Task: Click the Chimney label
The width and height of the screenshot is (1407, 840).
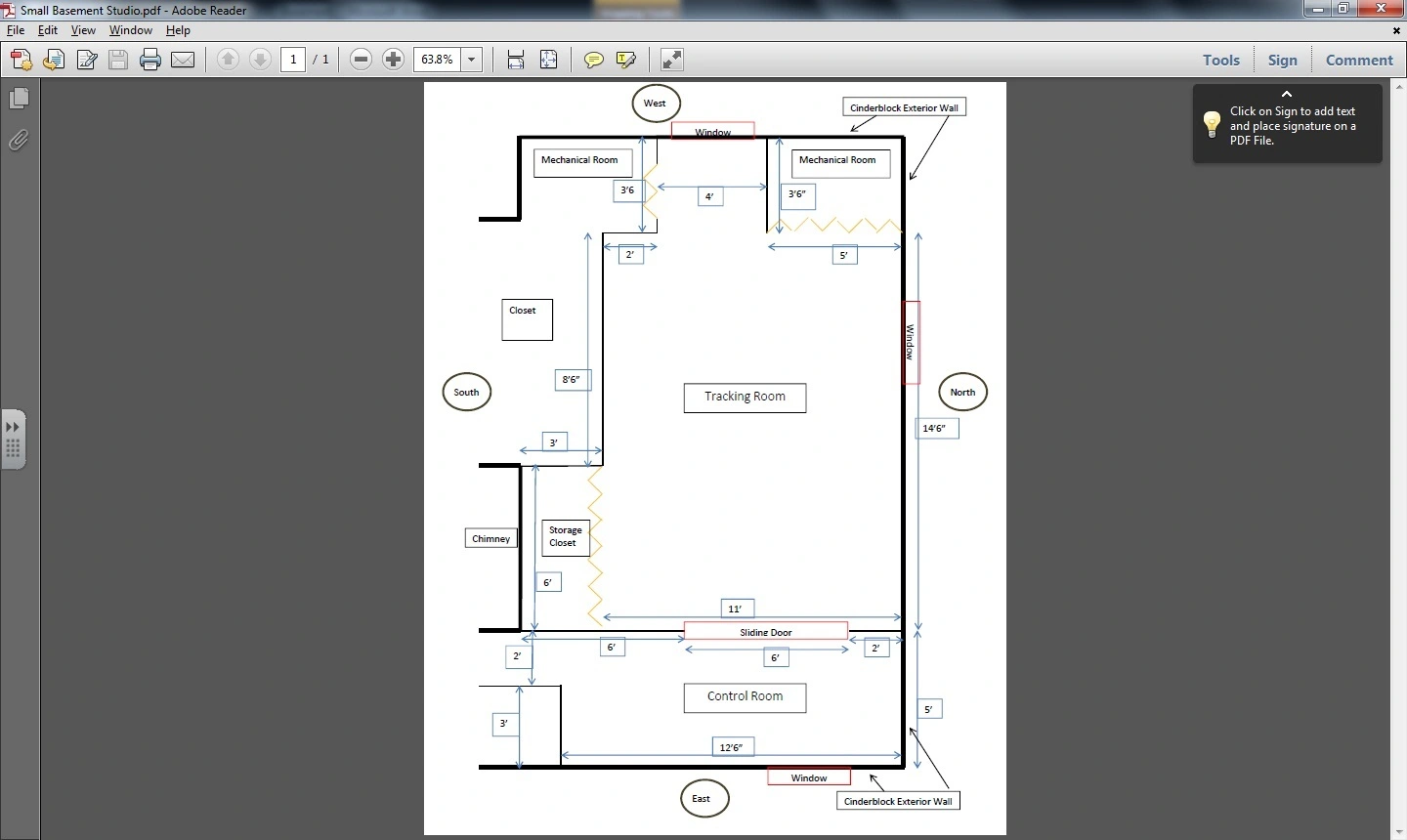Action: pyautogui.click(x=490, y=538)
